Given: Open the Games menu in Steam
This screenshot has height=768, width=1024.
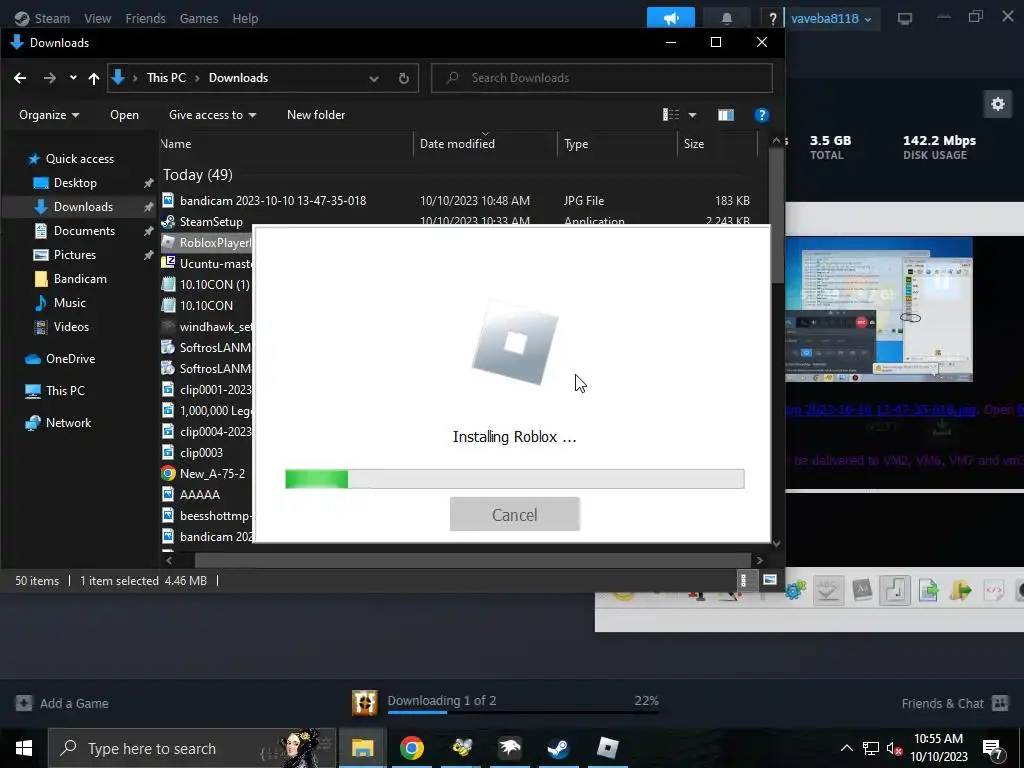Looking at the screenshot, I should [199, 18].
